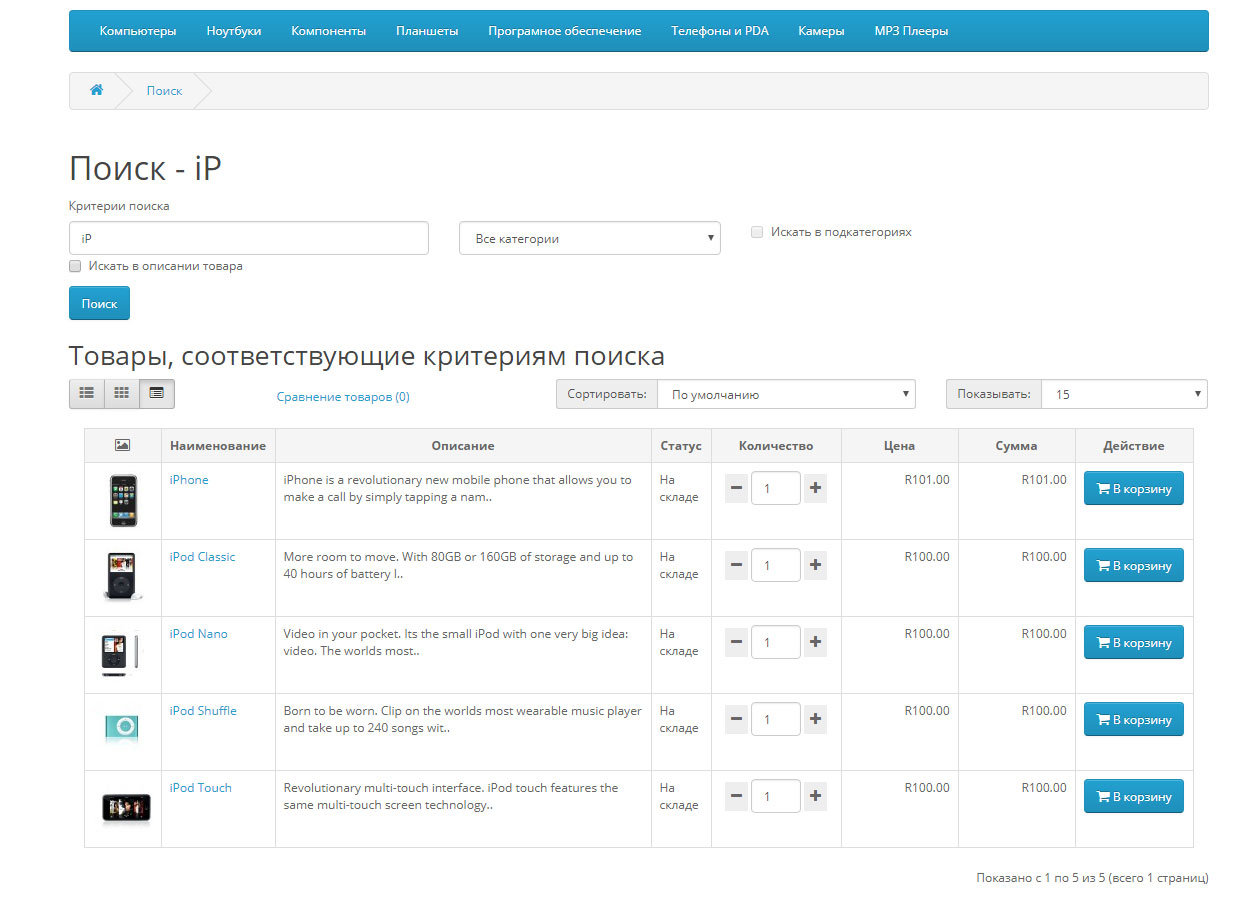This screenshot has width=1259, height=914.
Task: Open the iPhone product thumbnail
Action: click(123, 501)
